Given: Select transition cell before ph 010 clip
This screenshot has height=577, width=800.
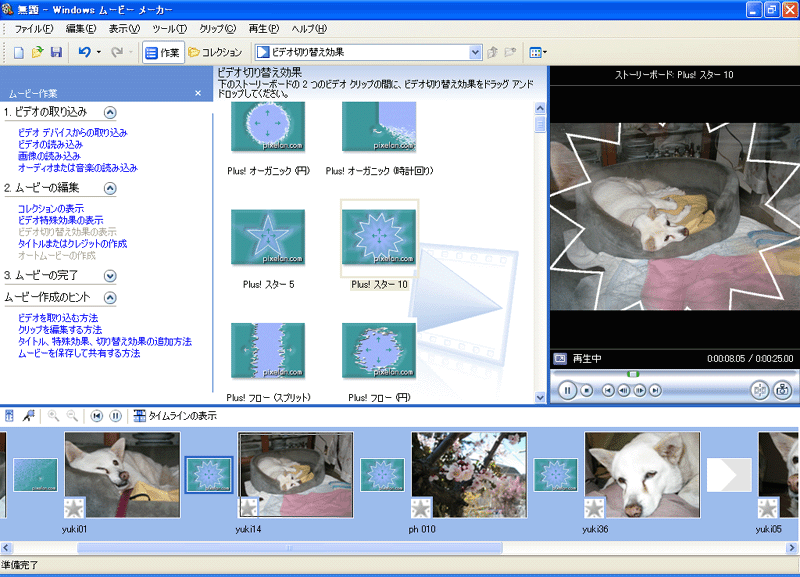Looking at the screenshot, I should tap(382, 475).
